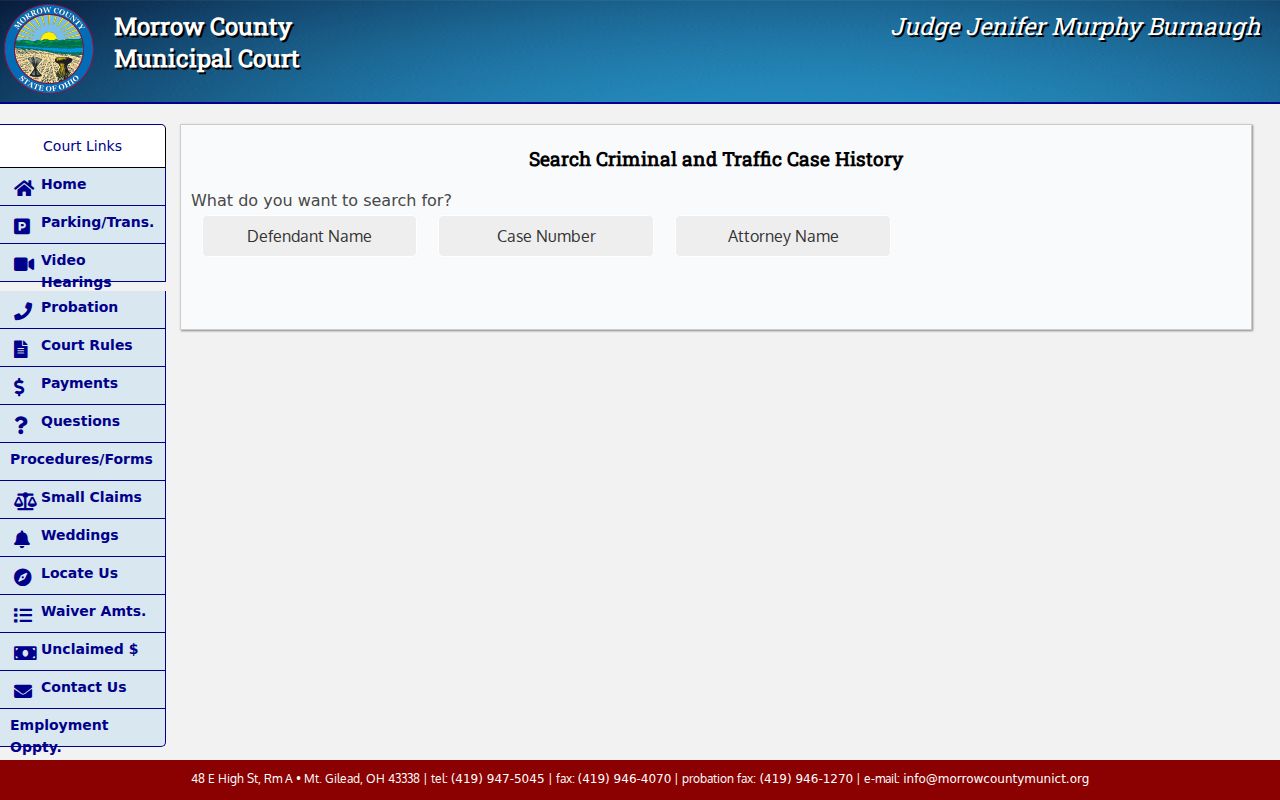The height and width of the screenshot is (800, 1280).
Task: Open Employment Oppty. page
Action: pyautogui.click(x=82, y=727)
